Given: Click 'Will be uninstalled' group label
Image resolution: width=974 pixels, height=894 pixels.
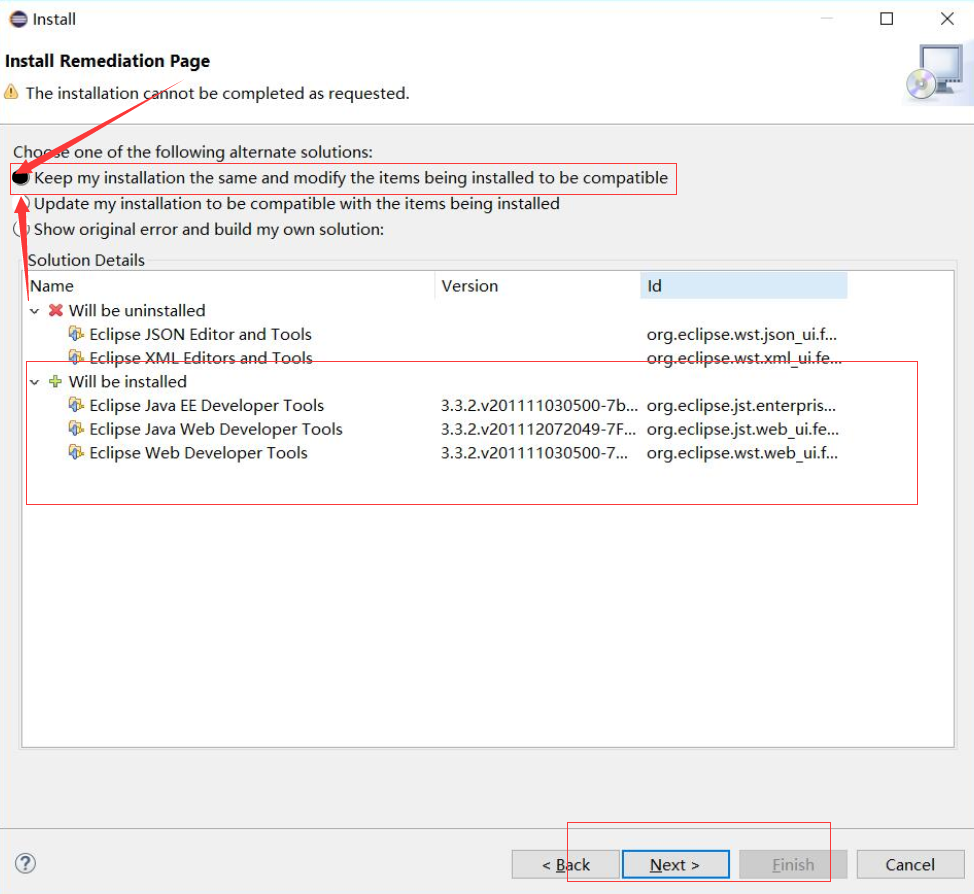Looking at the screenshot, I should [x=137, y=310].
